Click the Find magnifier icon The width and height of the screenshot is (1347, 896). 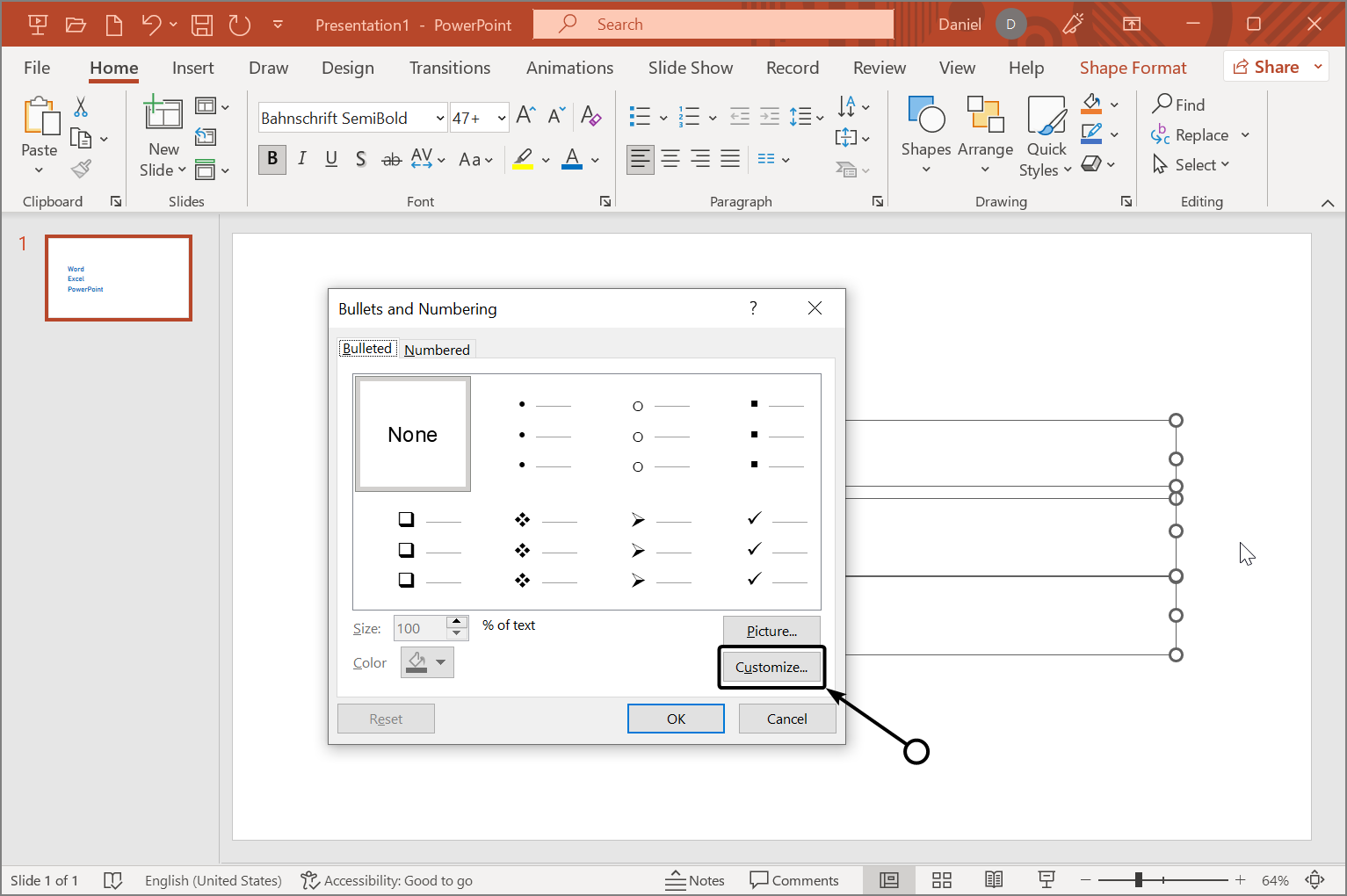[x=1162, y=105]
